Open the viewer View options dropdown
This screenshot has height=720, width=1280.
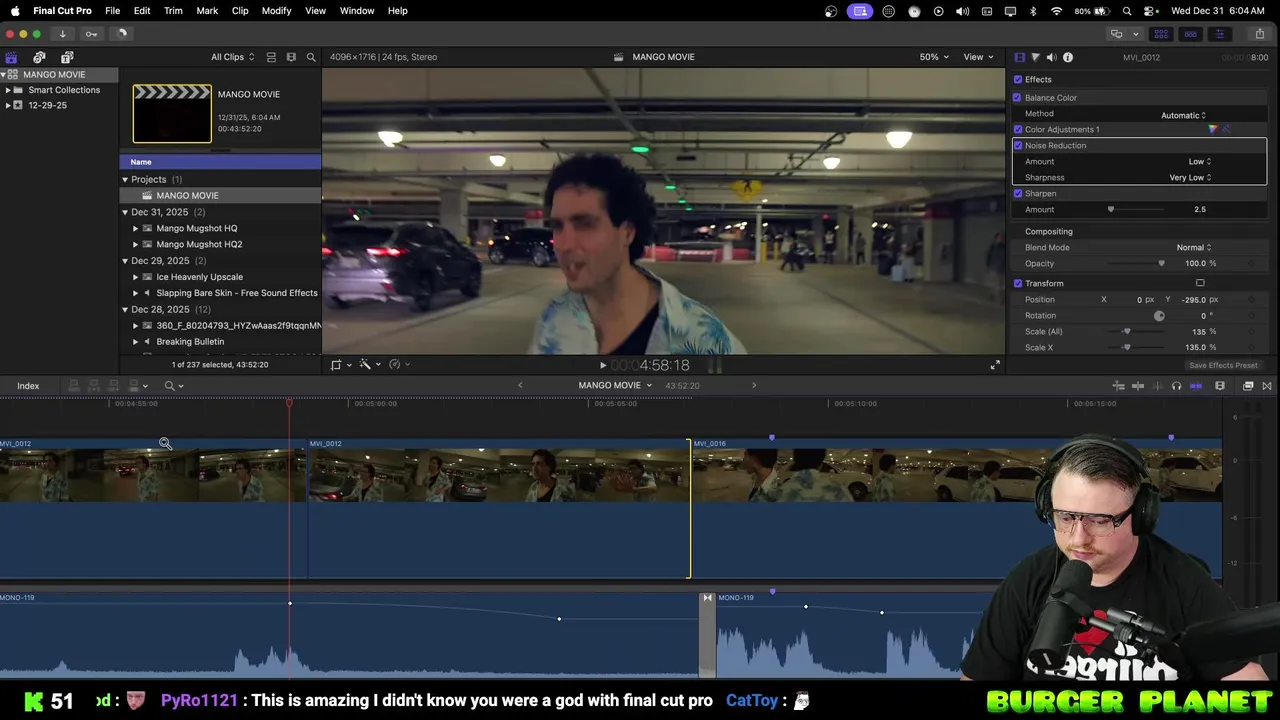[x=978, y=57]
